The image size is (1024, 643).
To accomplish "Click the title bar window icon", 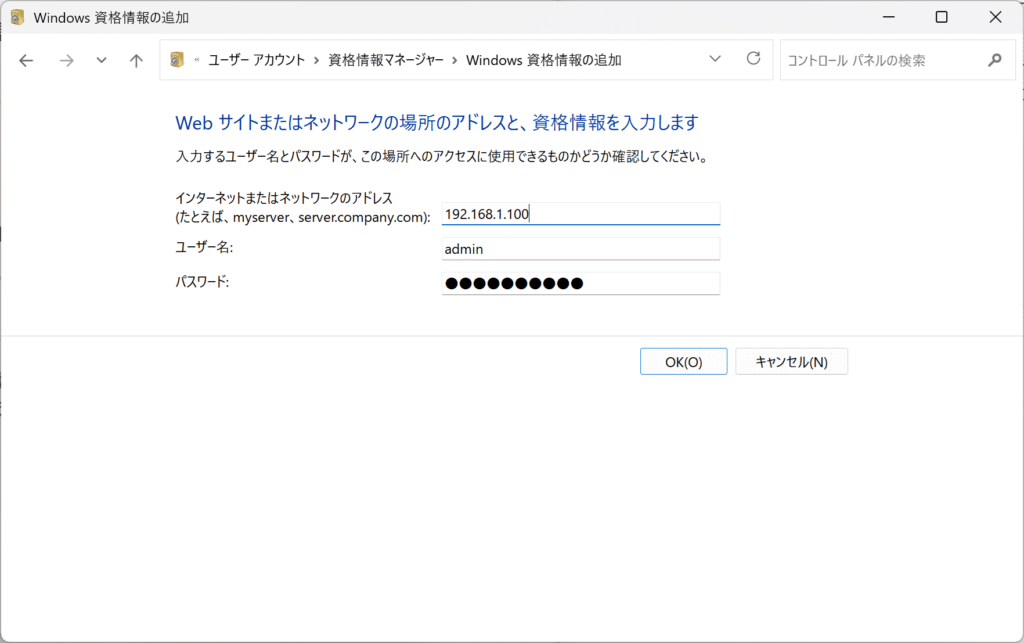I will (x=18, y=17).
